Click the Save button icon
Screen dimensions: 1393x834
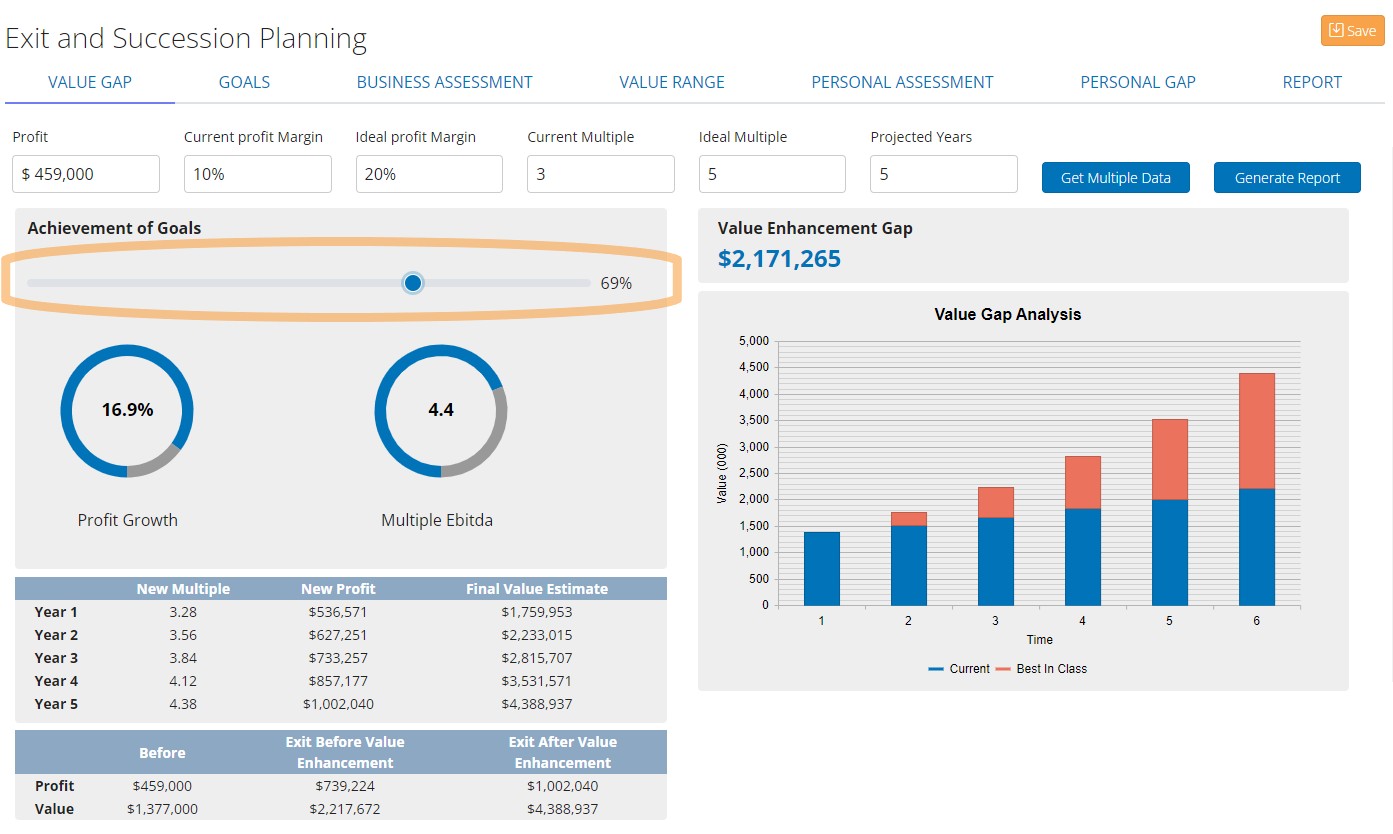point(1336,31)
